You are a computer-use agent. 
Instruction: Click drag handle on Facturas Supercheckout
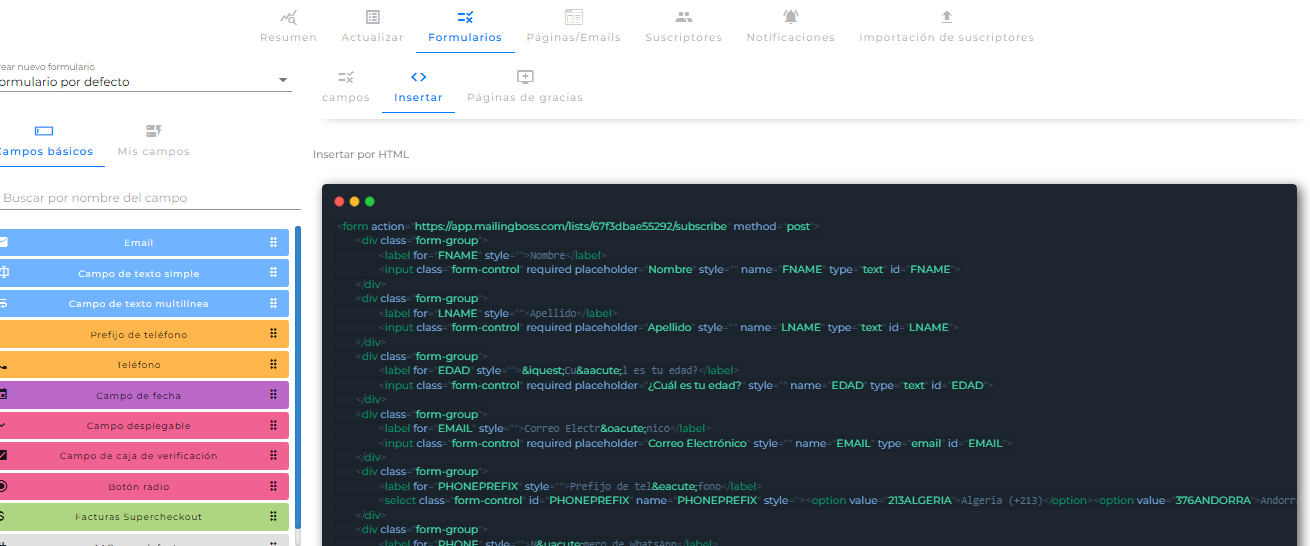[x=273, y=516]
